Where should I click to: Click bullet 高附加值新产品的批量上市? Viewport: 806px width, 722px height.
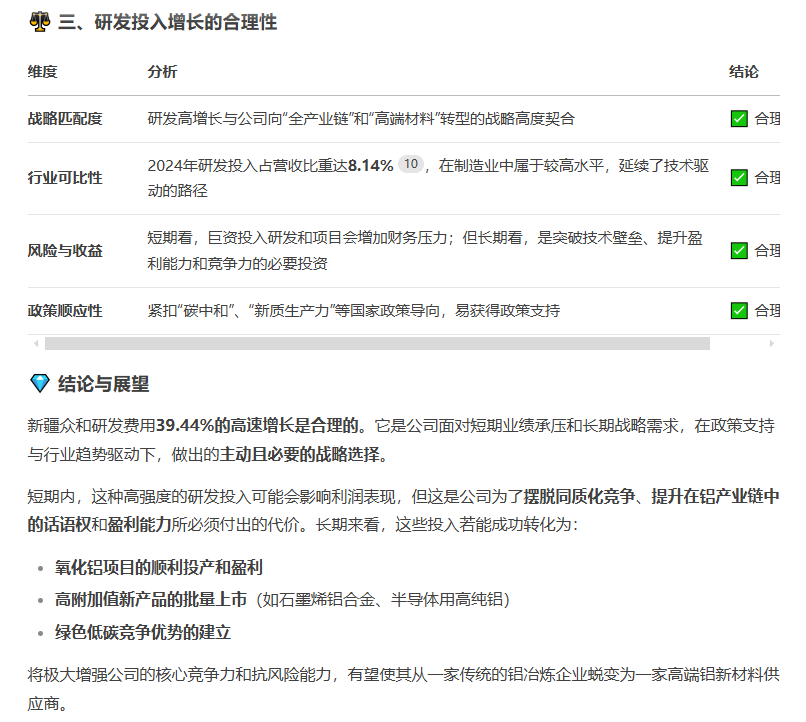coord(151,599)
